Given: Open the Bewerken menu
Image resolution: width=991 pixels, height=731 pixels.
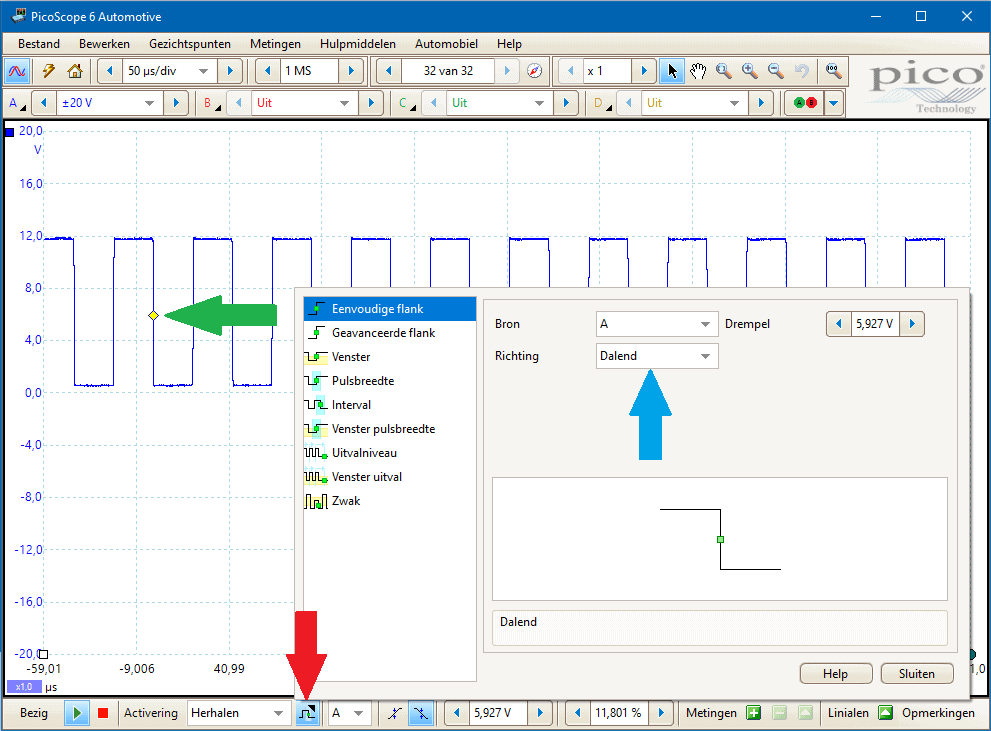Looking at the screenshot, I should point(104,44).
